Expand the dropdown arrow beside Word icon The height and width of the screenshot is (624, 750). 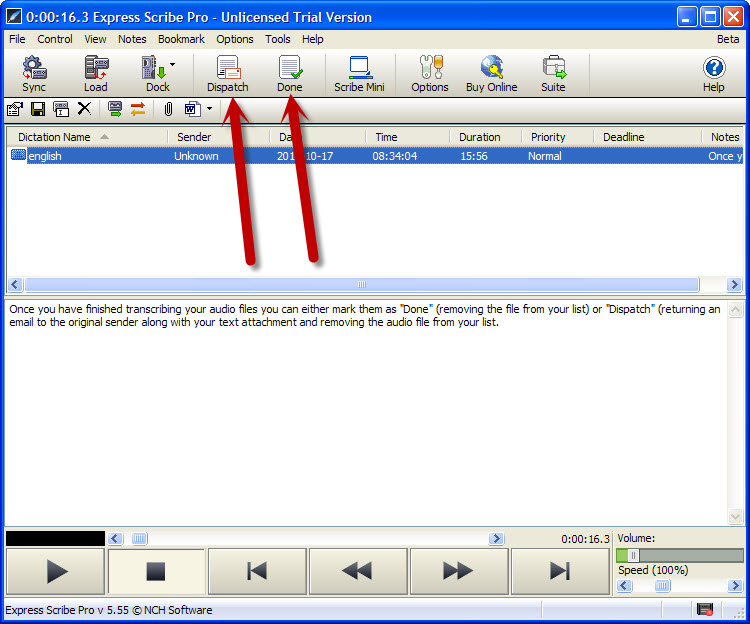click(210, 109)
